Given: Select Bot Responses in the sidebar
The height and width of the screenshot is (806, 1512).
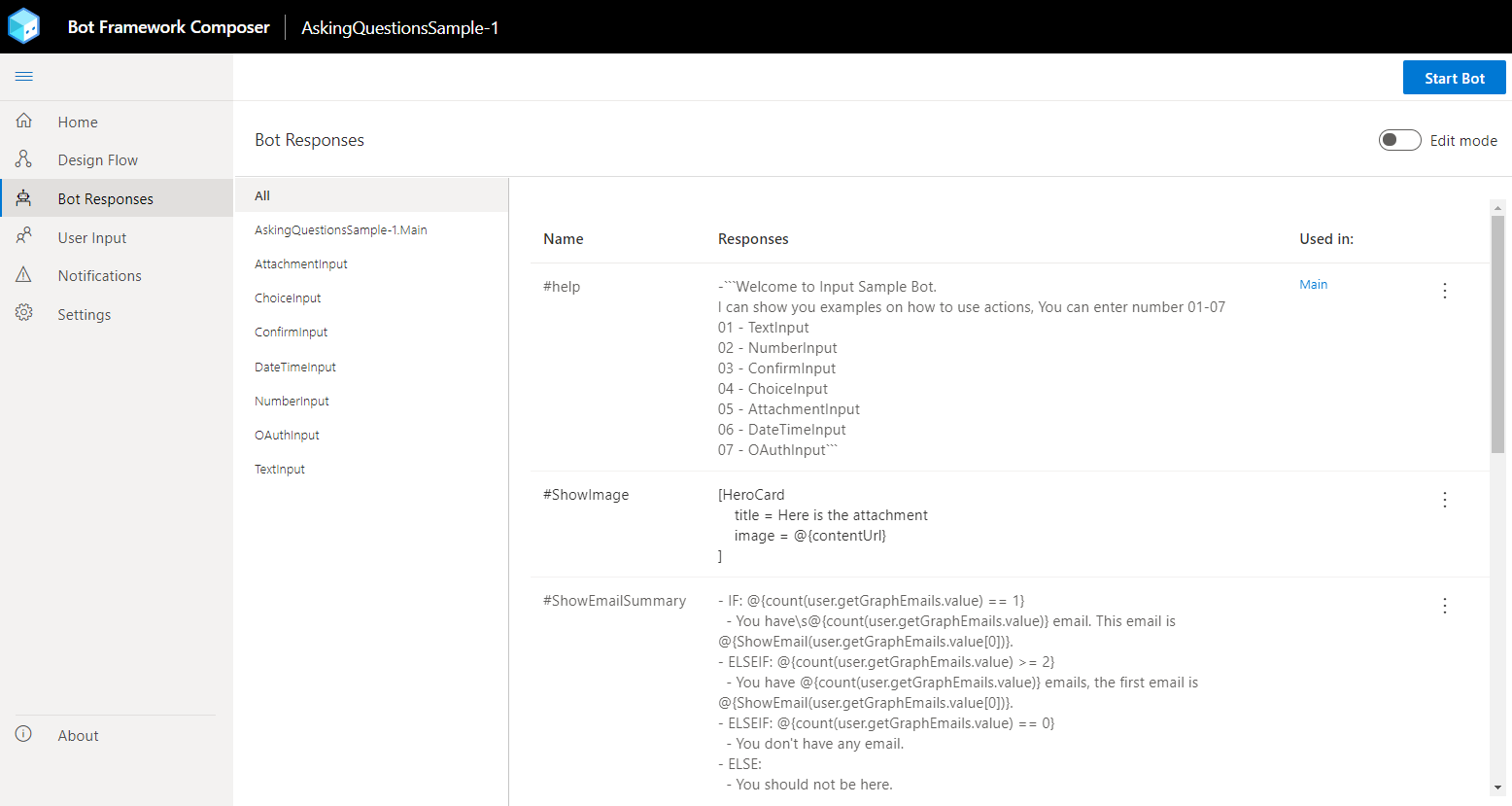Looking at the screenshot, I should 117,198.
